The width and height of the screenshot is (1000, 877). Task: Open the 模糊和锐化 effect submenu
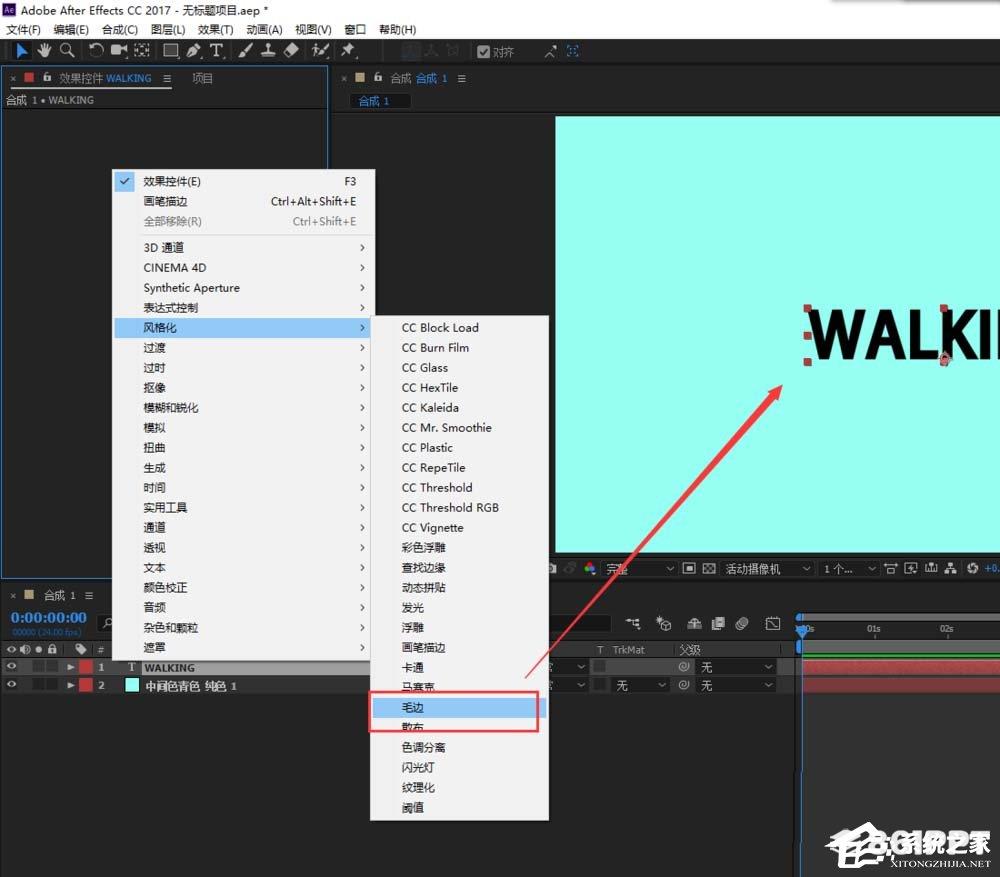tap(244, 408)
